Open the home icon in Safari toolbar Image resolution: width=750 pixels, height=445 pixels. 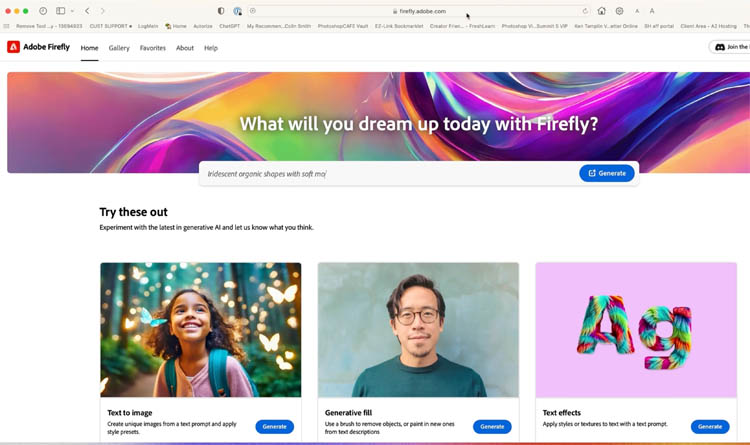coord(602,11)
